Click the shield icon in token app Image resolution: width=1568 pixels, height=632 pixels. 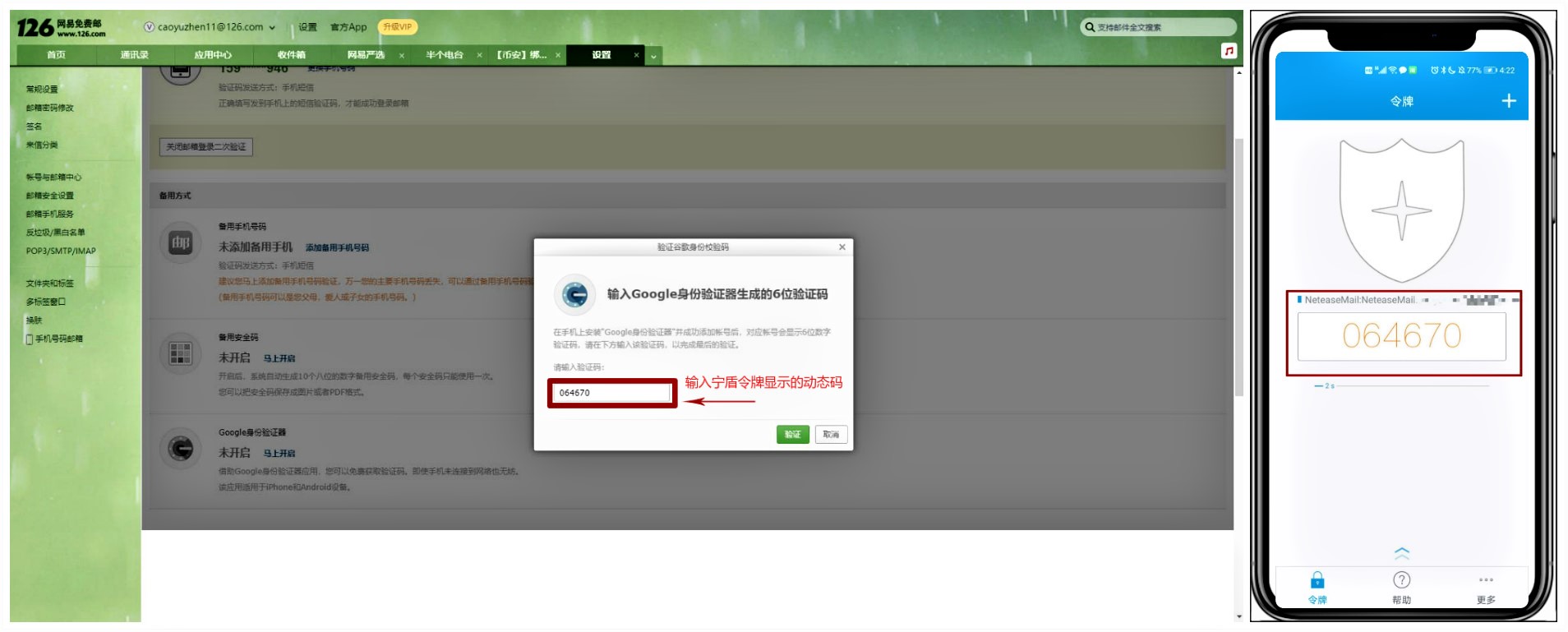(1401, 210)
